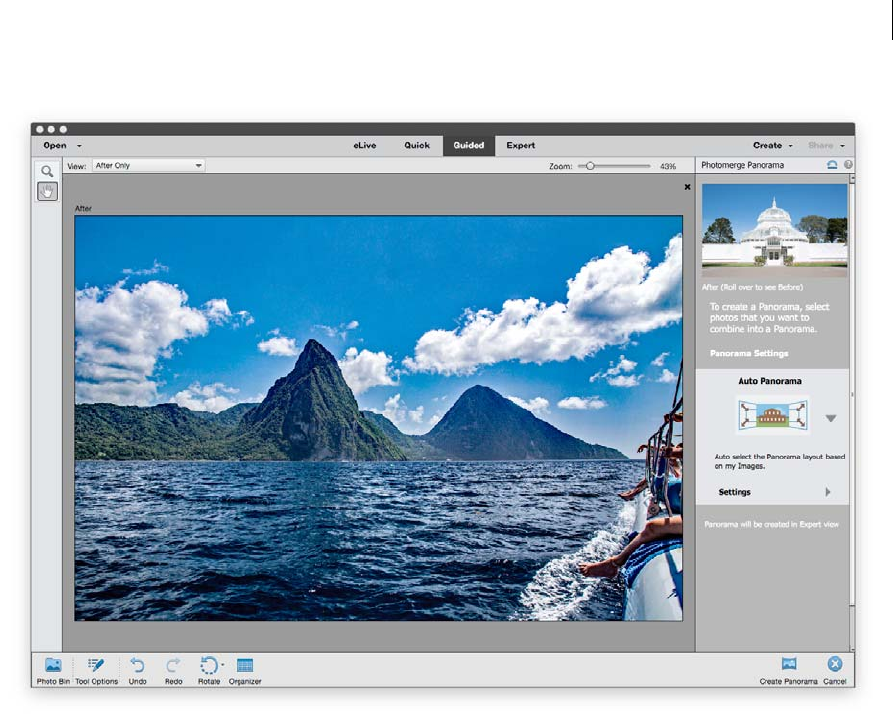Click the Redo icon
The height and width of the screenshot is (722, 893).
[x=174, y=665]
